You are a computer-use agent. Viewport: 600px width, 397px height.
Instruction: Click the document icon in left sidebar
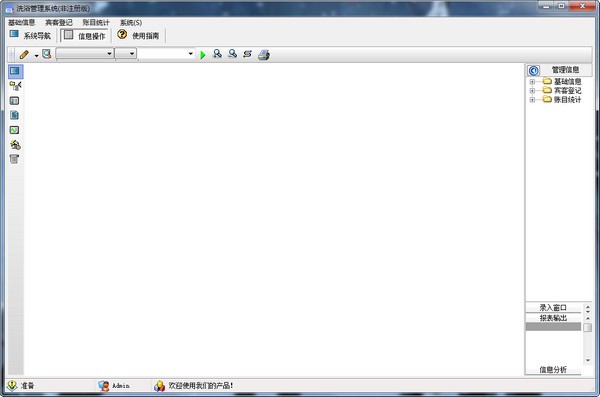pyautogui.click(x=15, y=115)
